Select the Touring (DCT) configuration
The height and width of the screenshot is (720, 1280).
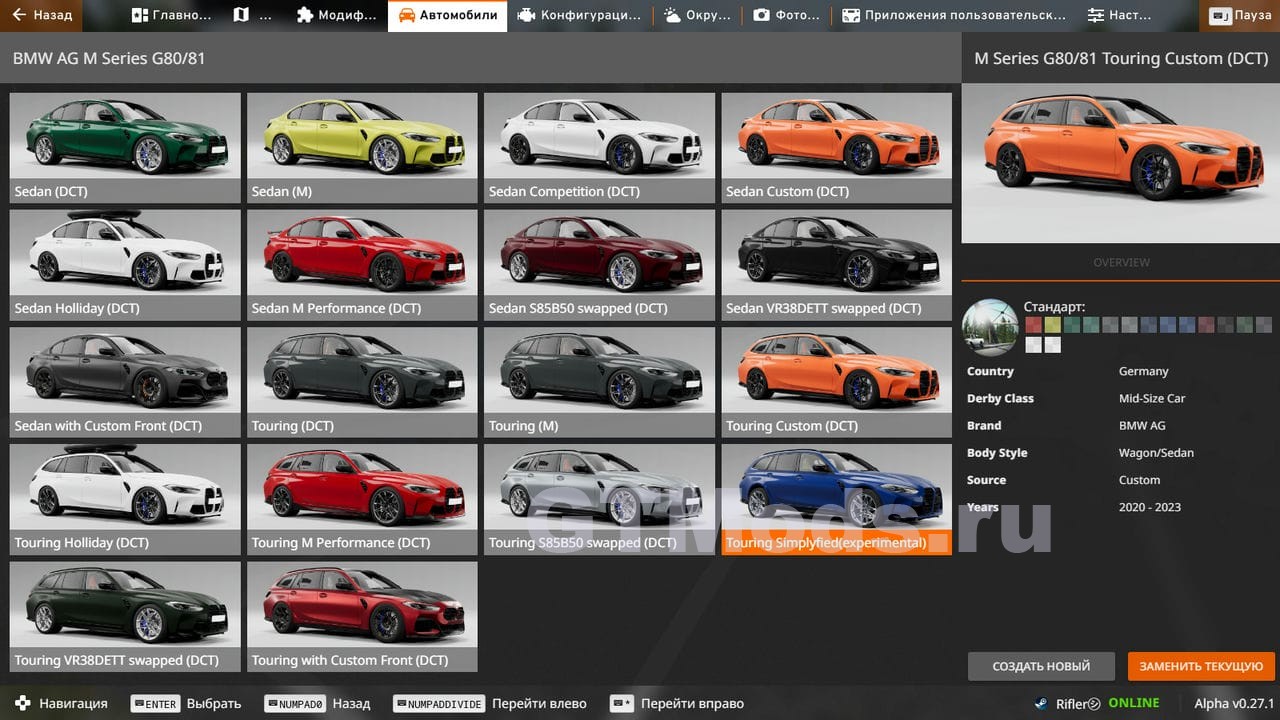coord(362,382)
